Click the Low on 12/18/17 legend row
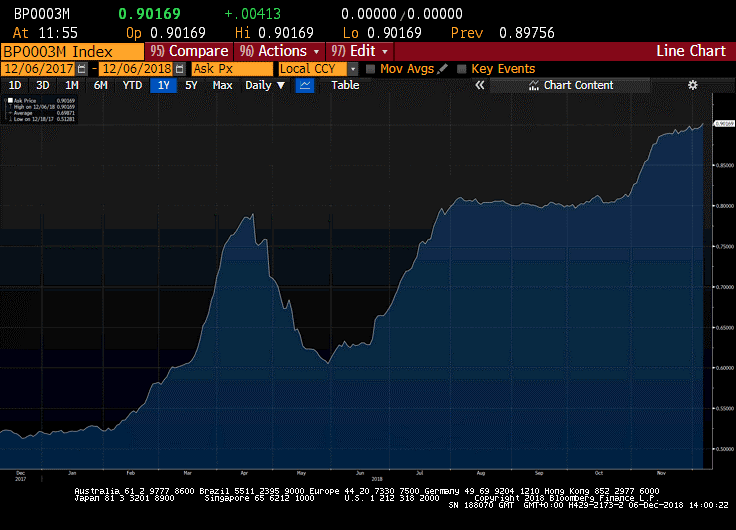Screen dimensions: 736x530 tap(41, 119)
